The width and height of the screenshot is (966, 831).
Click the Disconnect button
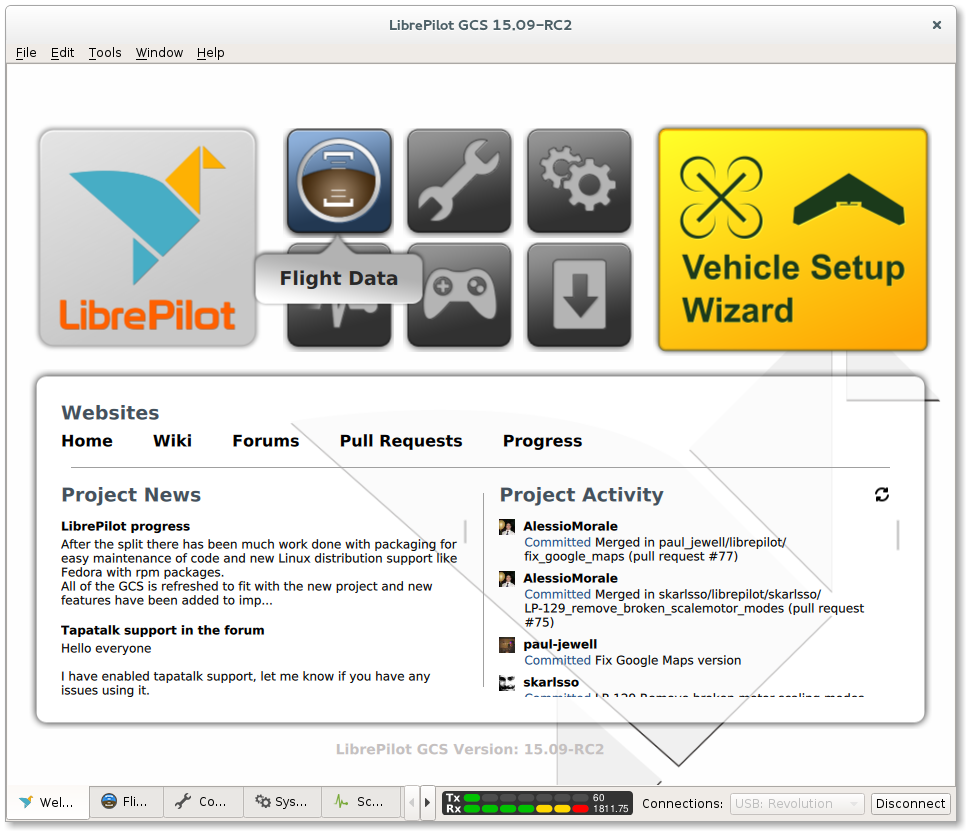tap(911, 803)
